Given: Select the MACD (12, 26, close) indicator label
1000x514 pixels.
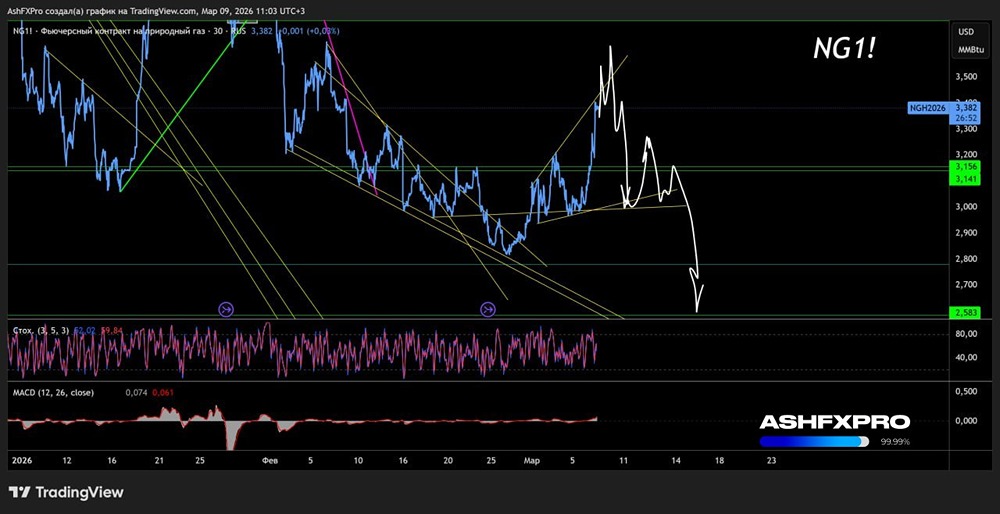Looking at the screenshot, I should [x=53, y=393].
